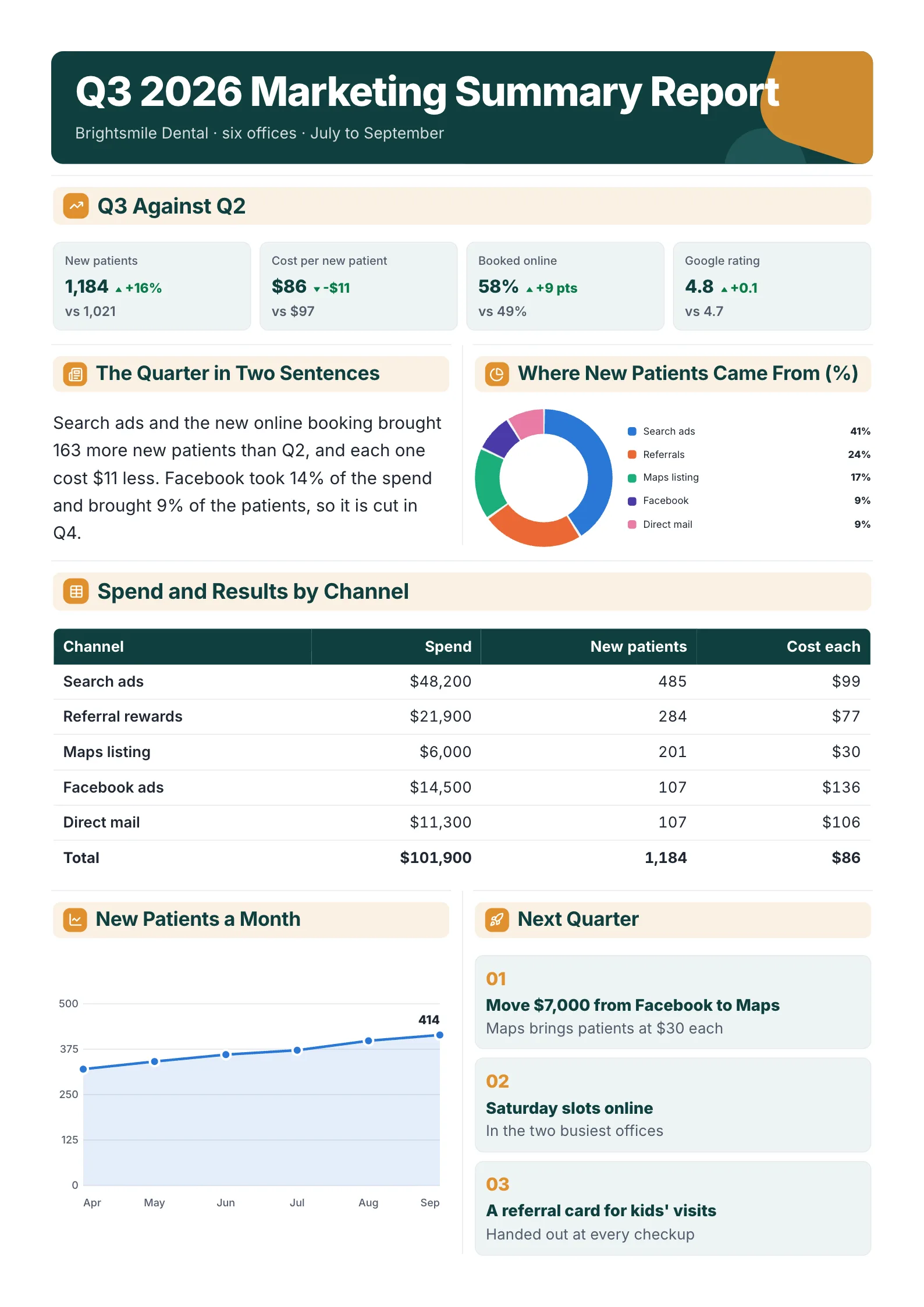Click the blue Search ads legend swatch
Viewport: 924px width, 1307px height.
coord(632,431)
